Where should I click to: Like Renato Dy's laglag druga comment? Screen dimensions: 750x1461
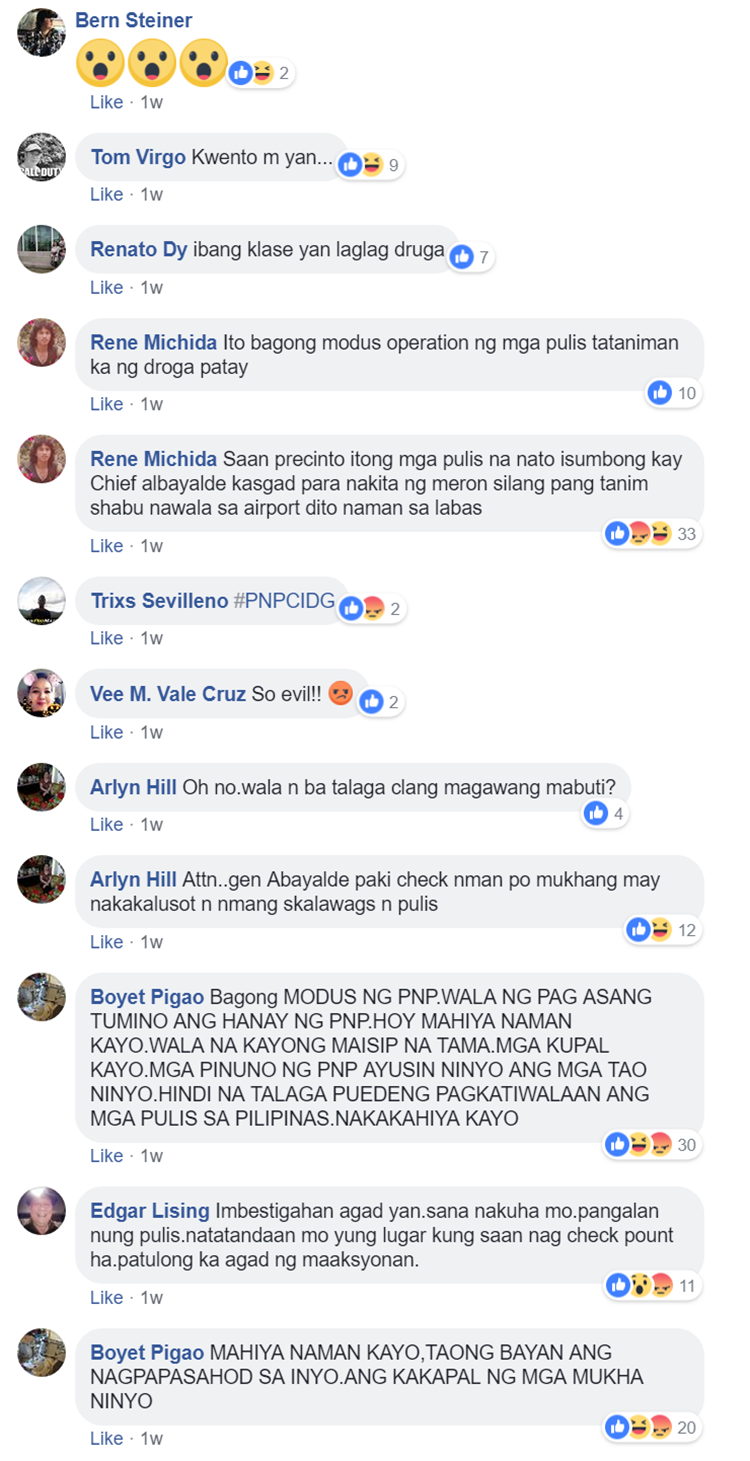(106, 287)
